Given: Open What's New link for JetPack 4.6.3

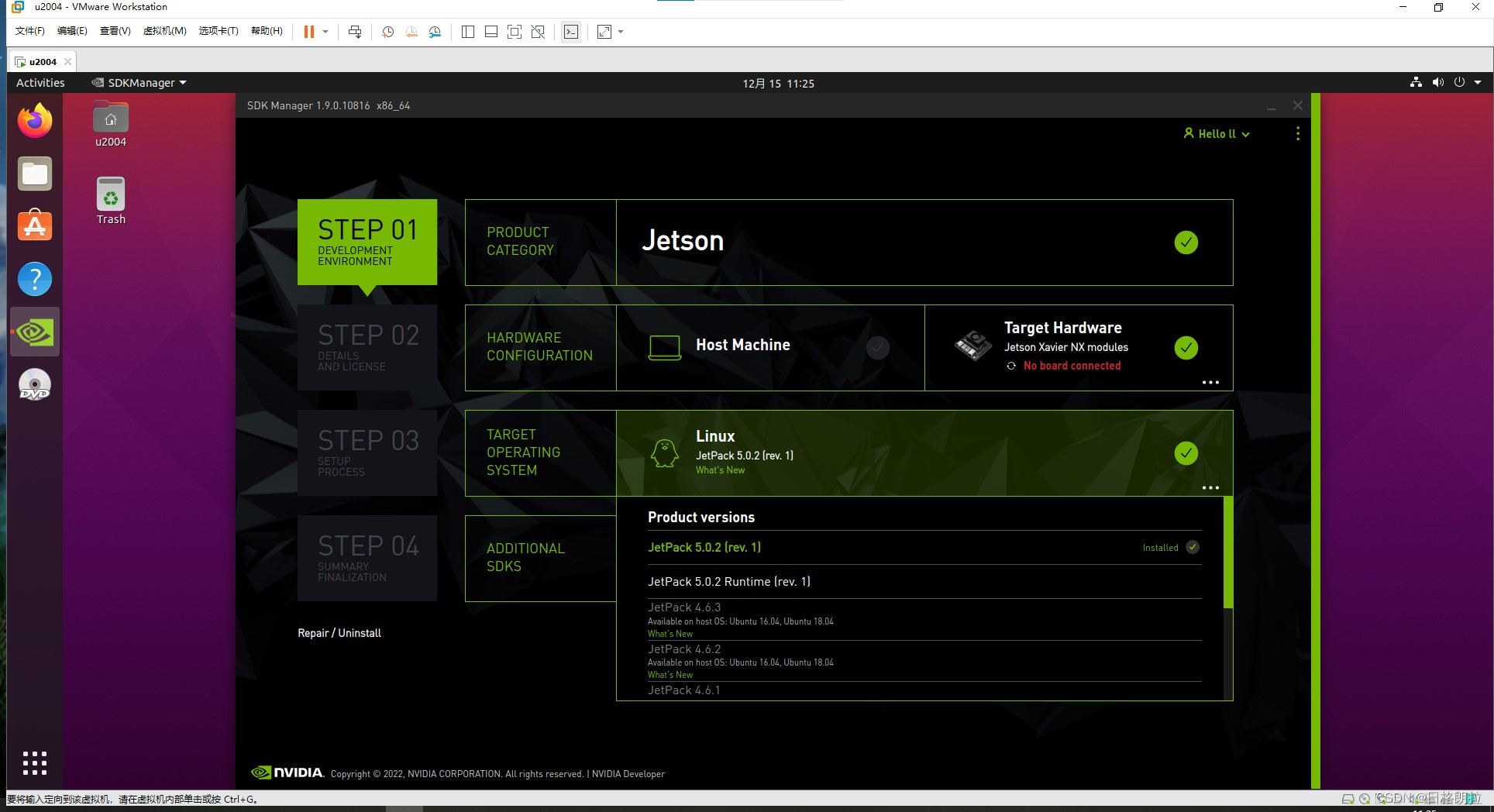Looking at the screenshot, I should tap(670, 634).
